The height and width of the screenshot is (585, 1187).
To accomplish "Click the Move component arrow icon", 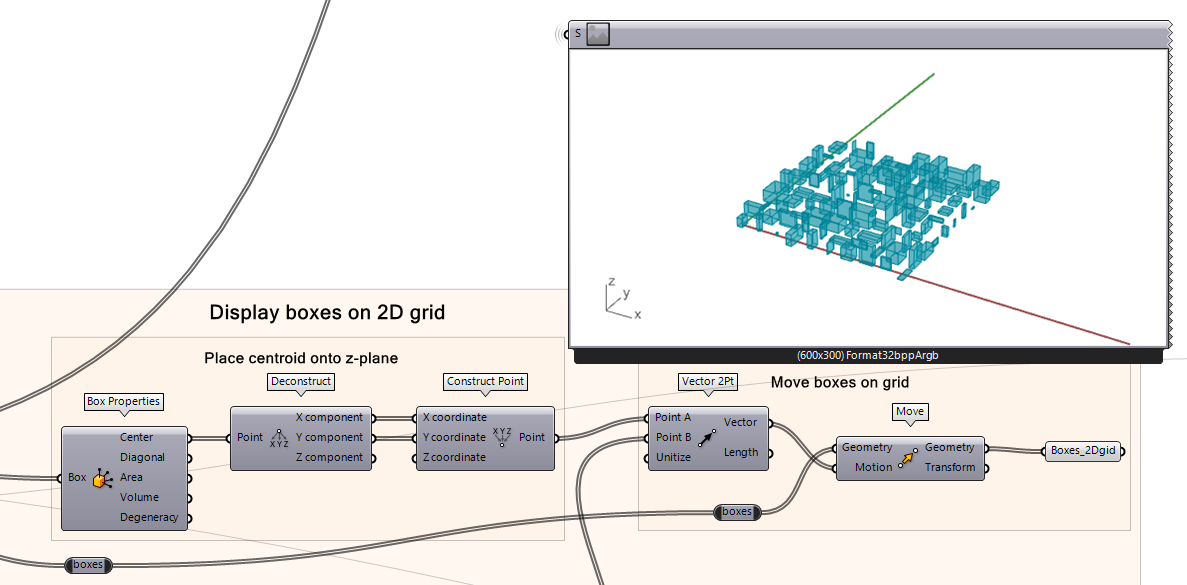I will (x=909, y=458).
